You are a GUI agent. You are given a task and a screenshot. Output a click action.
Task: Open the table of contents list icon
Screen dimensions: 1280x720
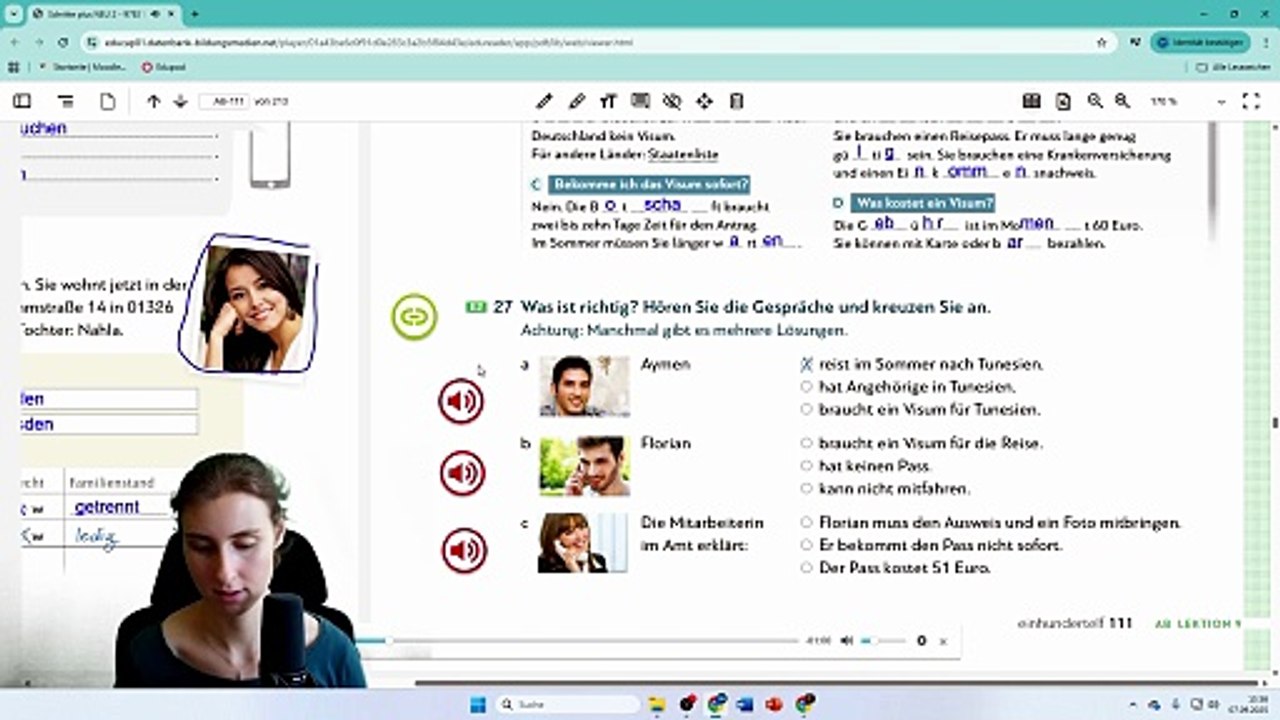(66, 101)
